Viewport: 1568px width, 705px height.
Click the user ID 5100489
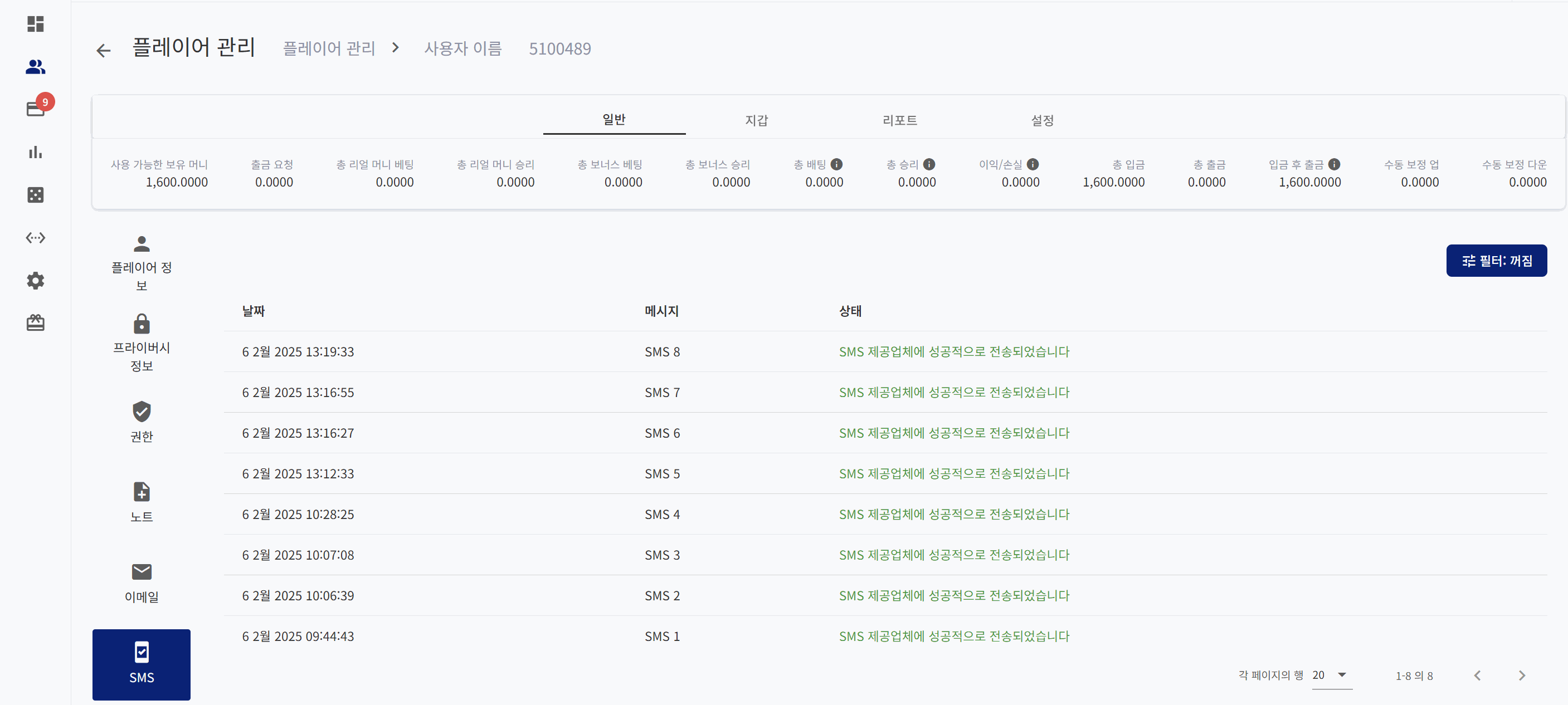559,48
